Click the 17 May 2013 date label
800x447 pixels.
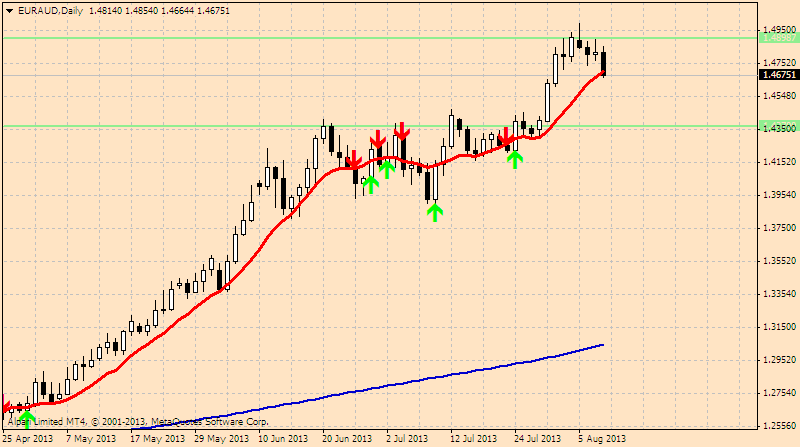158,439
